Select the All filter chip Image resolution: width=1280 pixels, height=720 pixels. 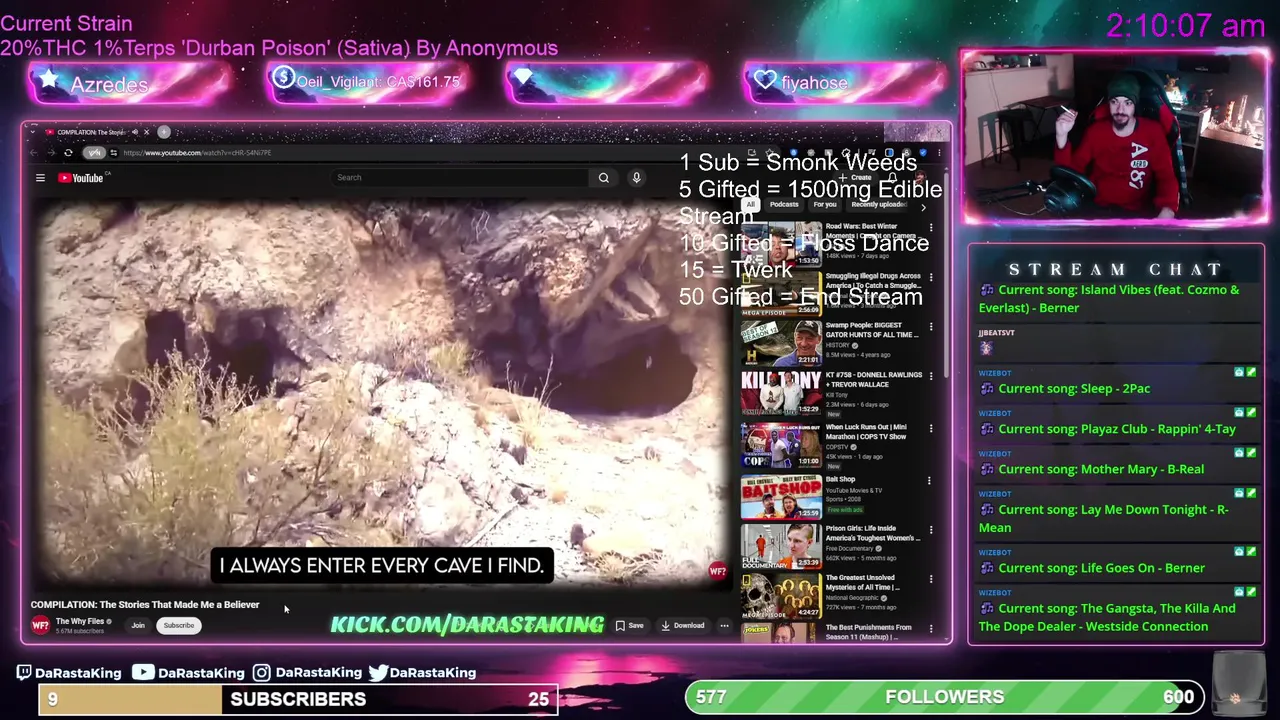(750, 205)
